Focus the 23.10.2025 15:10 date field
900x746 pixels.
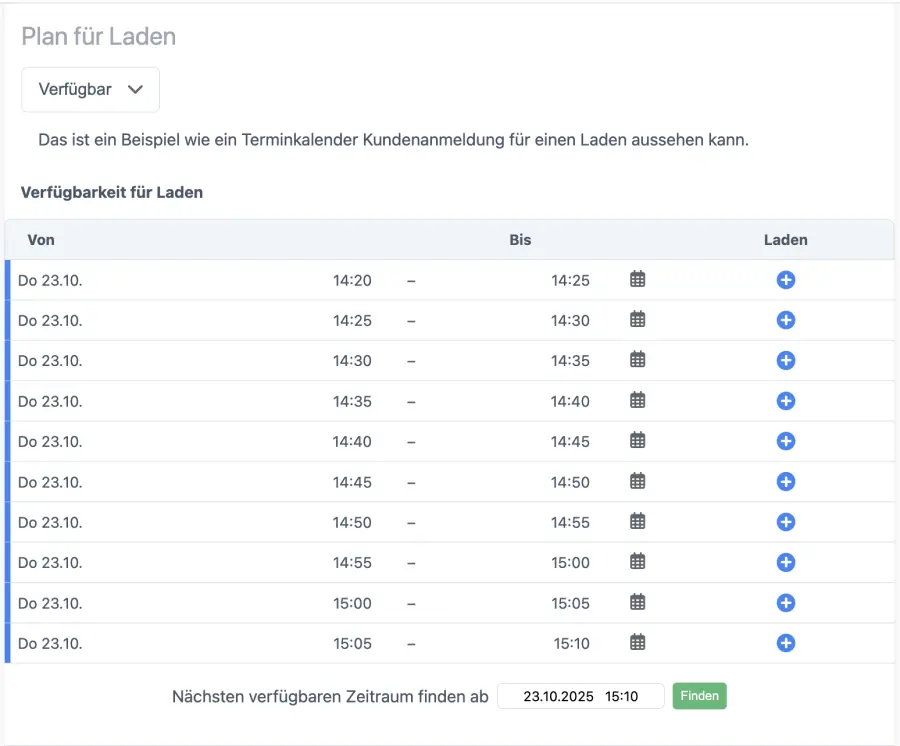point(580,696)
